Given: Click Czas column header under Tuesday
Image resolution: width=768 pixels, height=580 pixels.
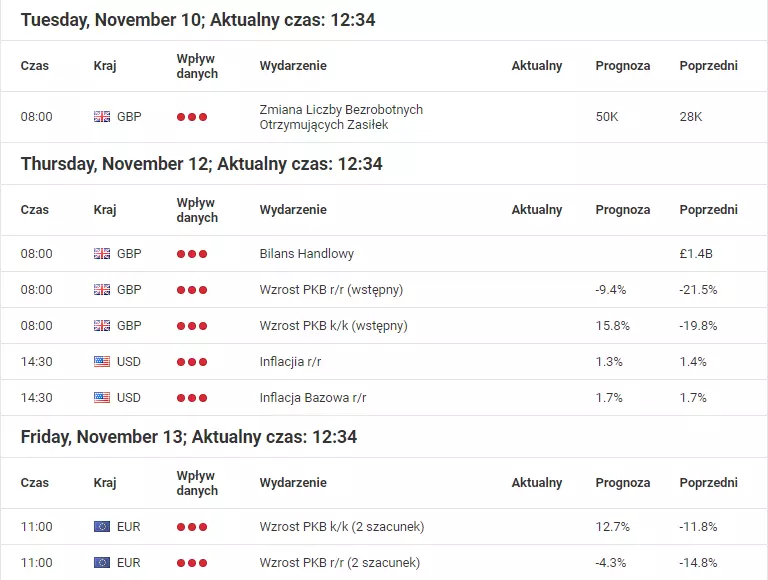Looking at the screenshot, I should click(x=35, y=66).
